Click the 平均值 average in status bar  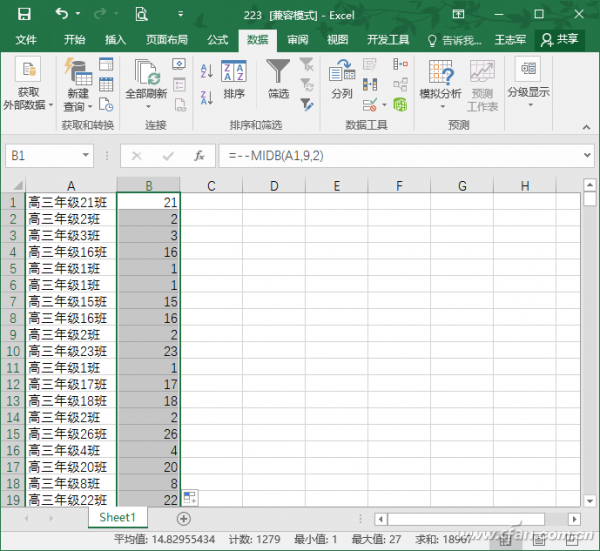point(164,539)
